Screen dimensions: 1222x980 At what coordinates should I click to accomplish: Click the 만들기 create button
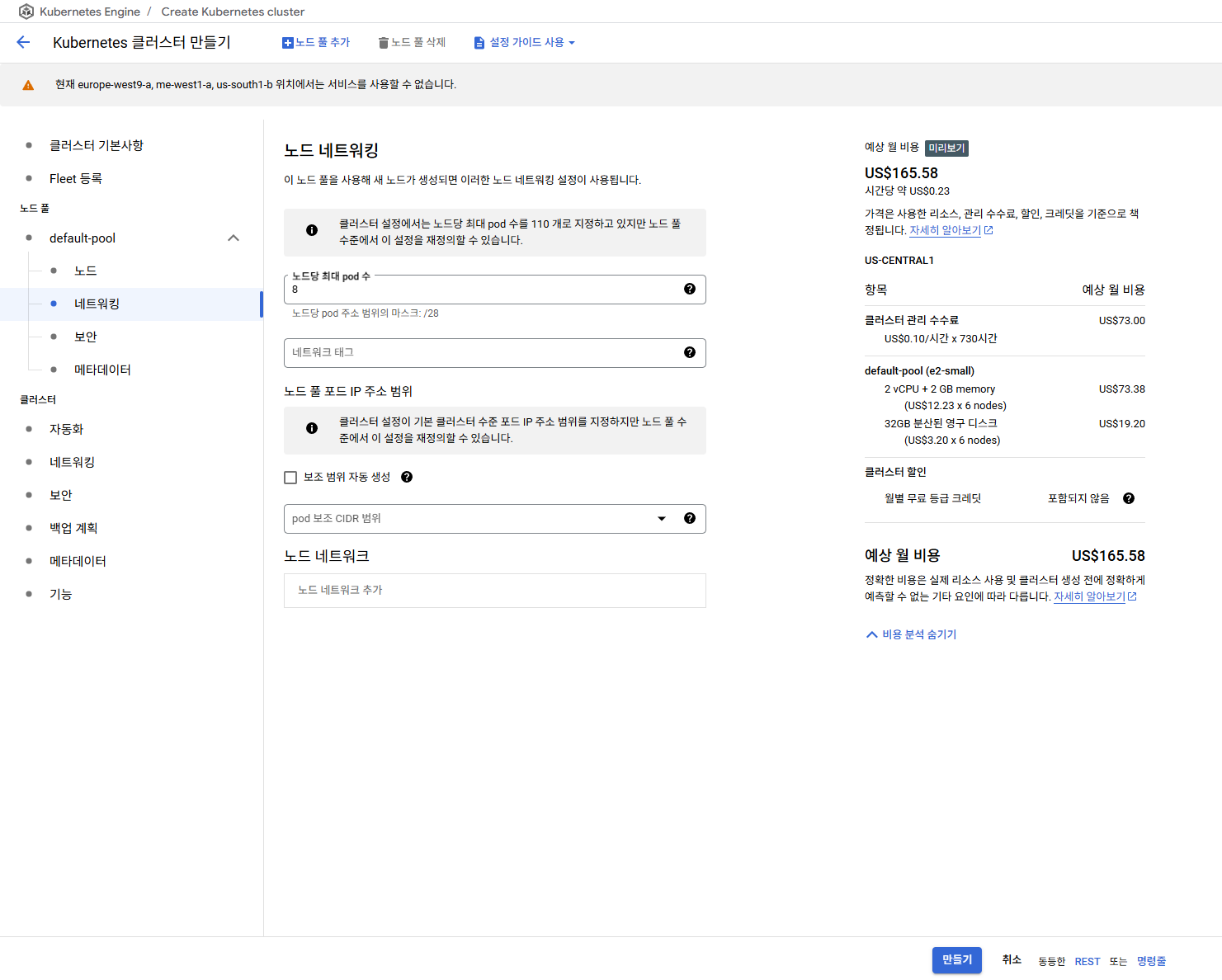coord(957,960)
